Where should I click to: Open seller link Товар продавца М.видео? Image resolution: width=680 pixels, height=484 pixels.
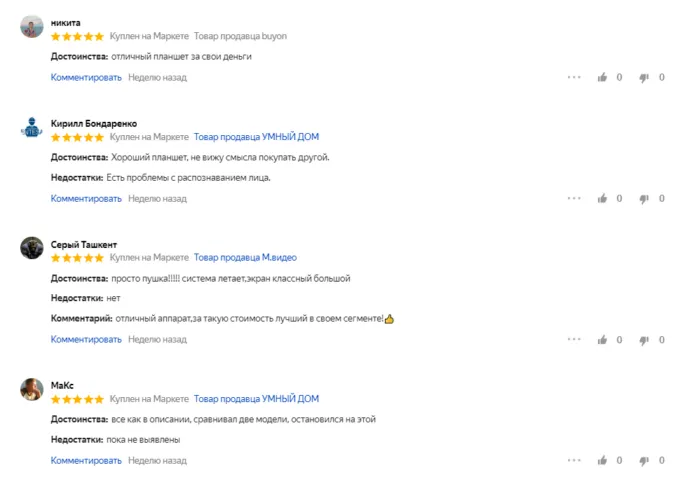247,257
